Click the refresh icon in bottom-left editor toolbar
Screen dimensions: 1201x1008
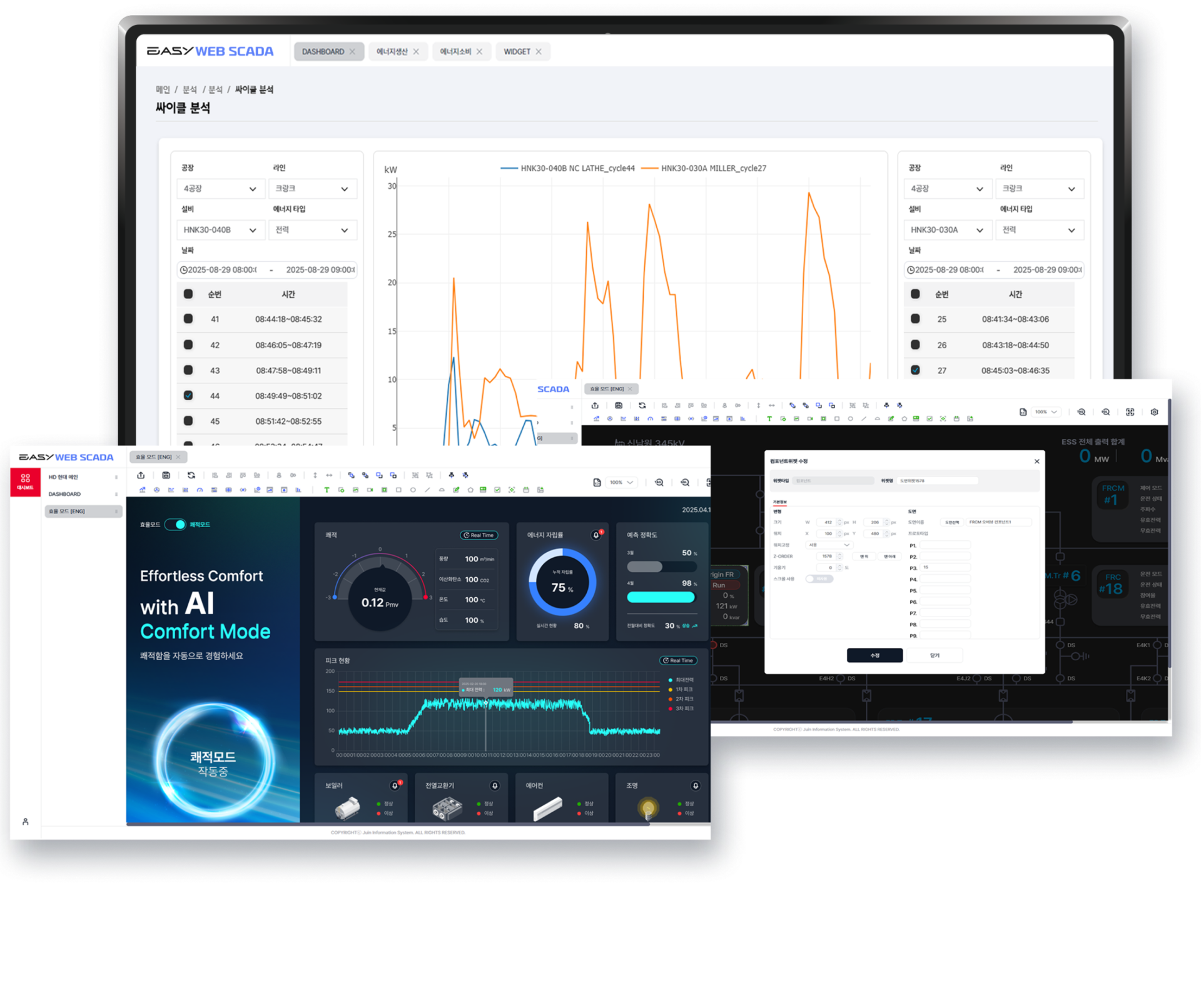[191, 475]
